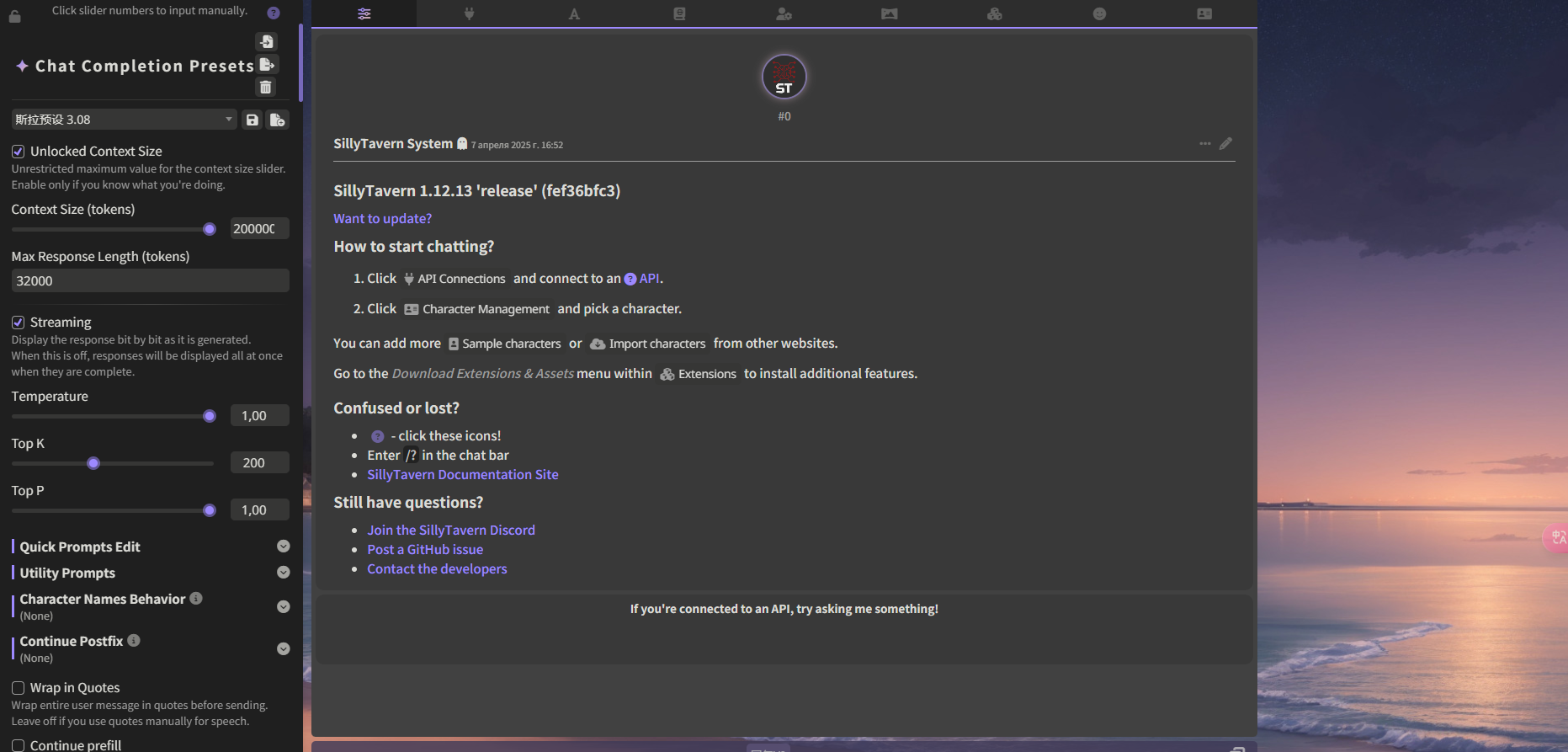This screenshot has height=752, width=1568.
Task: Click Temperature value field
Action: point(259,416)
